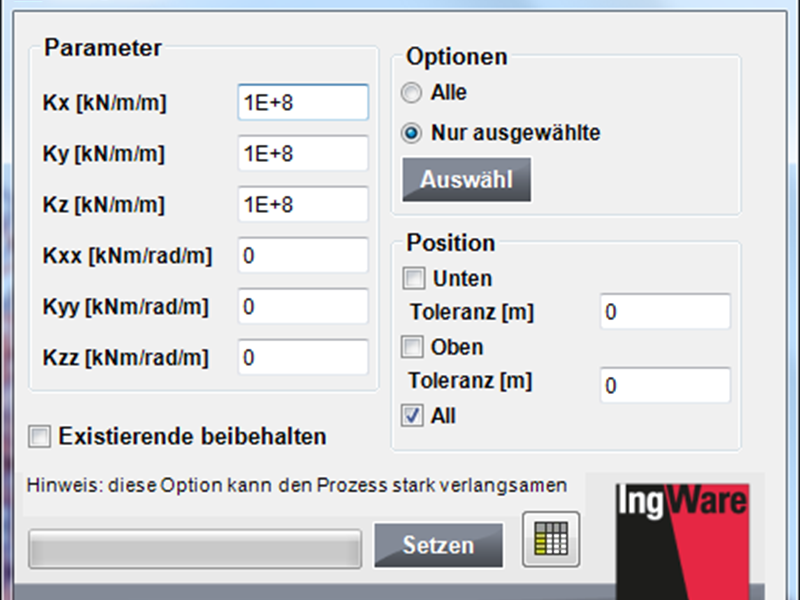This screenshot has height=600, width=800.
Task: Click the Kx stiffness input field
Action: (303, 102)
